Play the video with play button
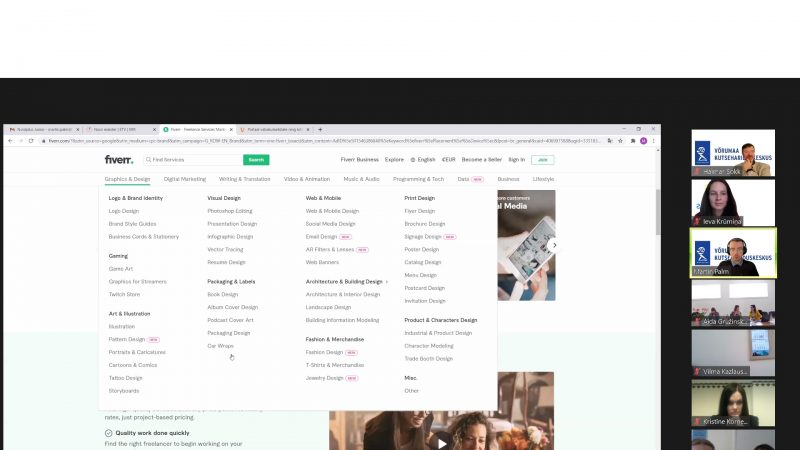The height and width of the screenshot is (450, 800). click(442, 443)
